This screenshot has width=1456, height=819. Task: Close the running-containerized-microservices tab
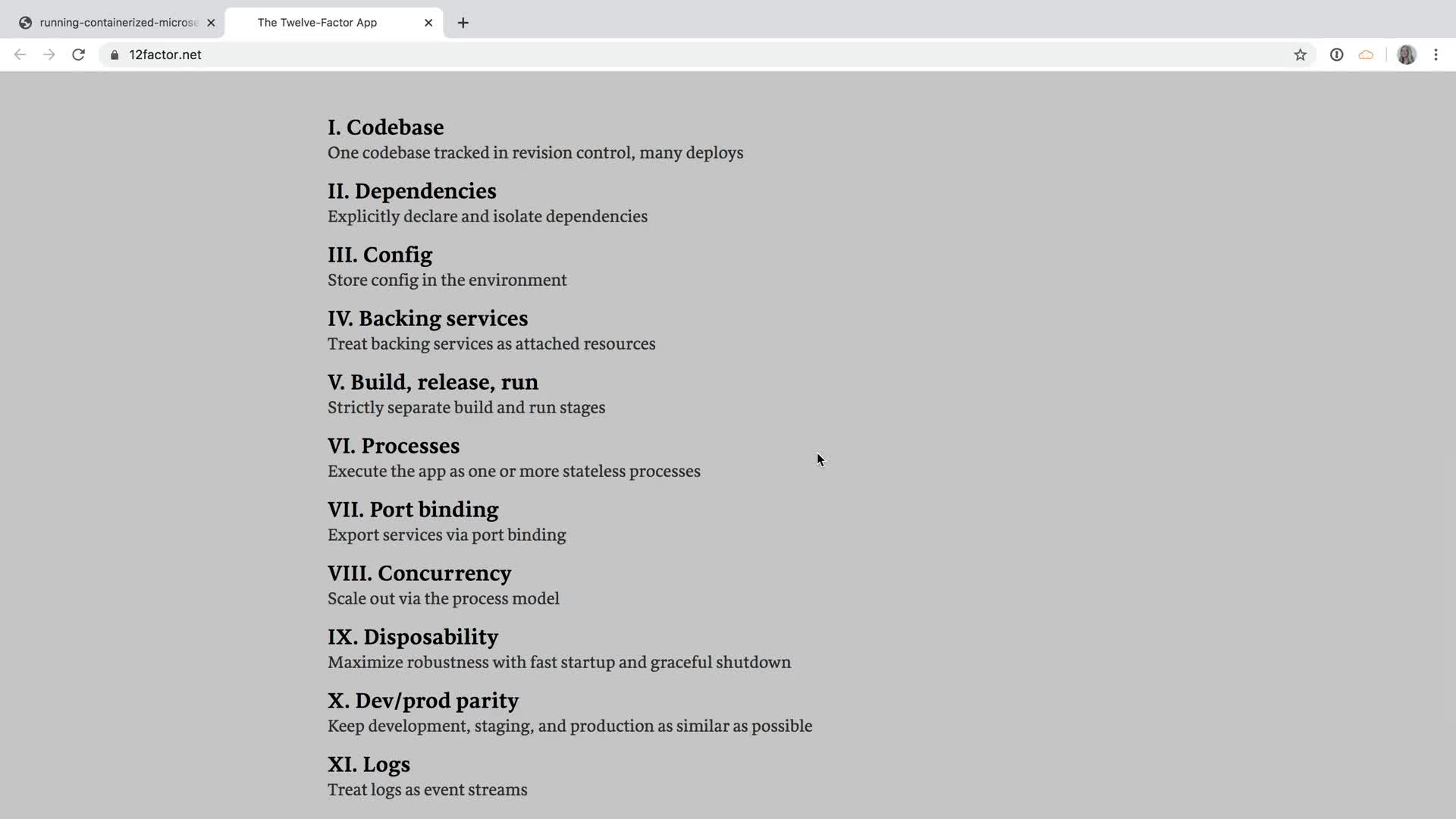211,23
